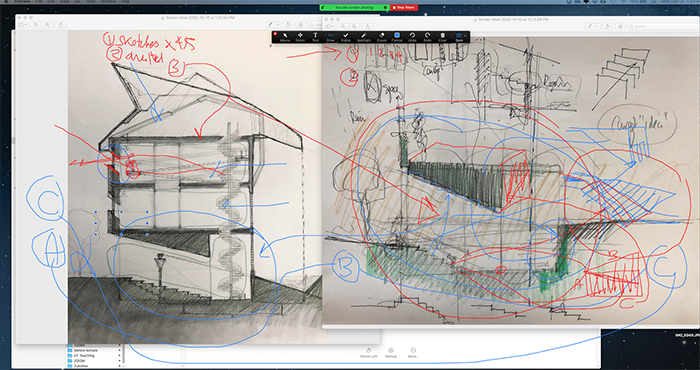Screen dimensions: 700x370
Task: Choose the Eraser annotation tool
Action: [x=381, y=37]
